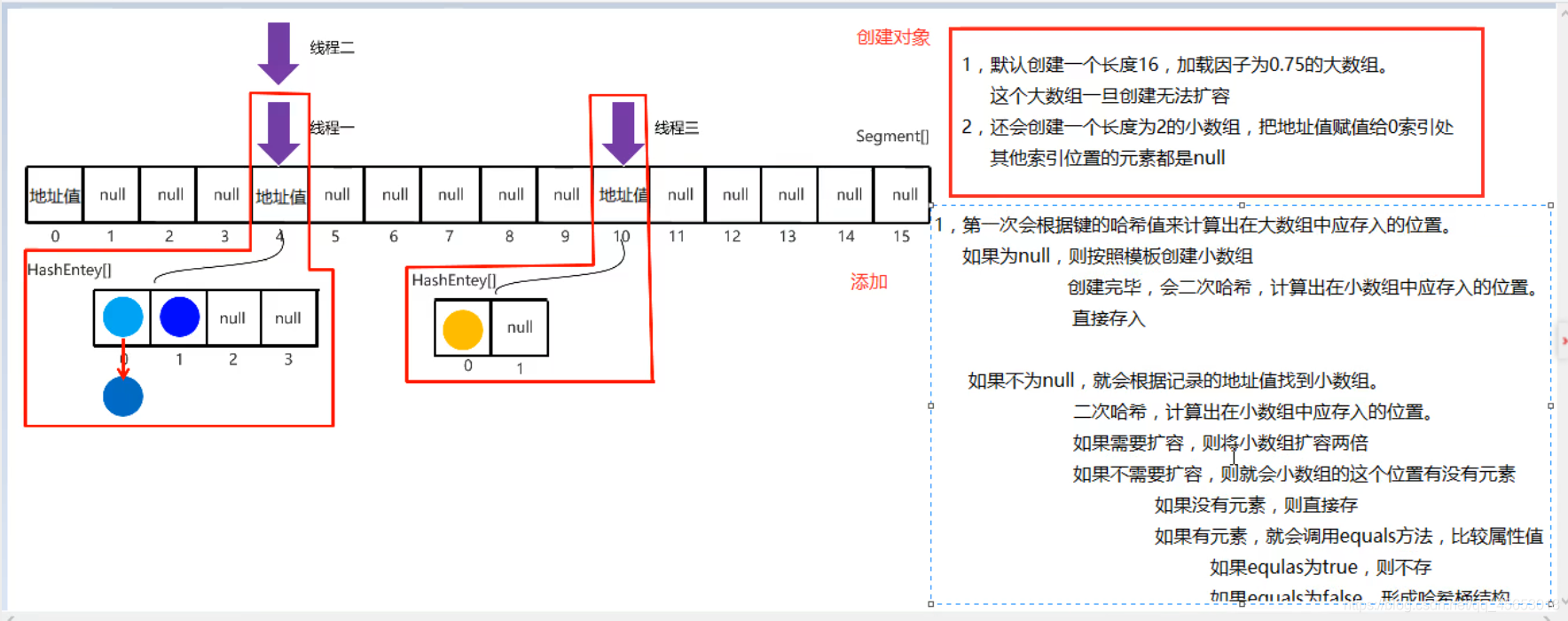This screenshot has height=621, width=1568.
Task: Click the line 这个大数组一旦创建无法扩容
Action: 1109,96
